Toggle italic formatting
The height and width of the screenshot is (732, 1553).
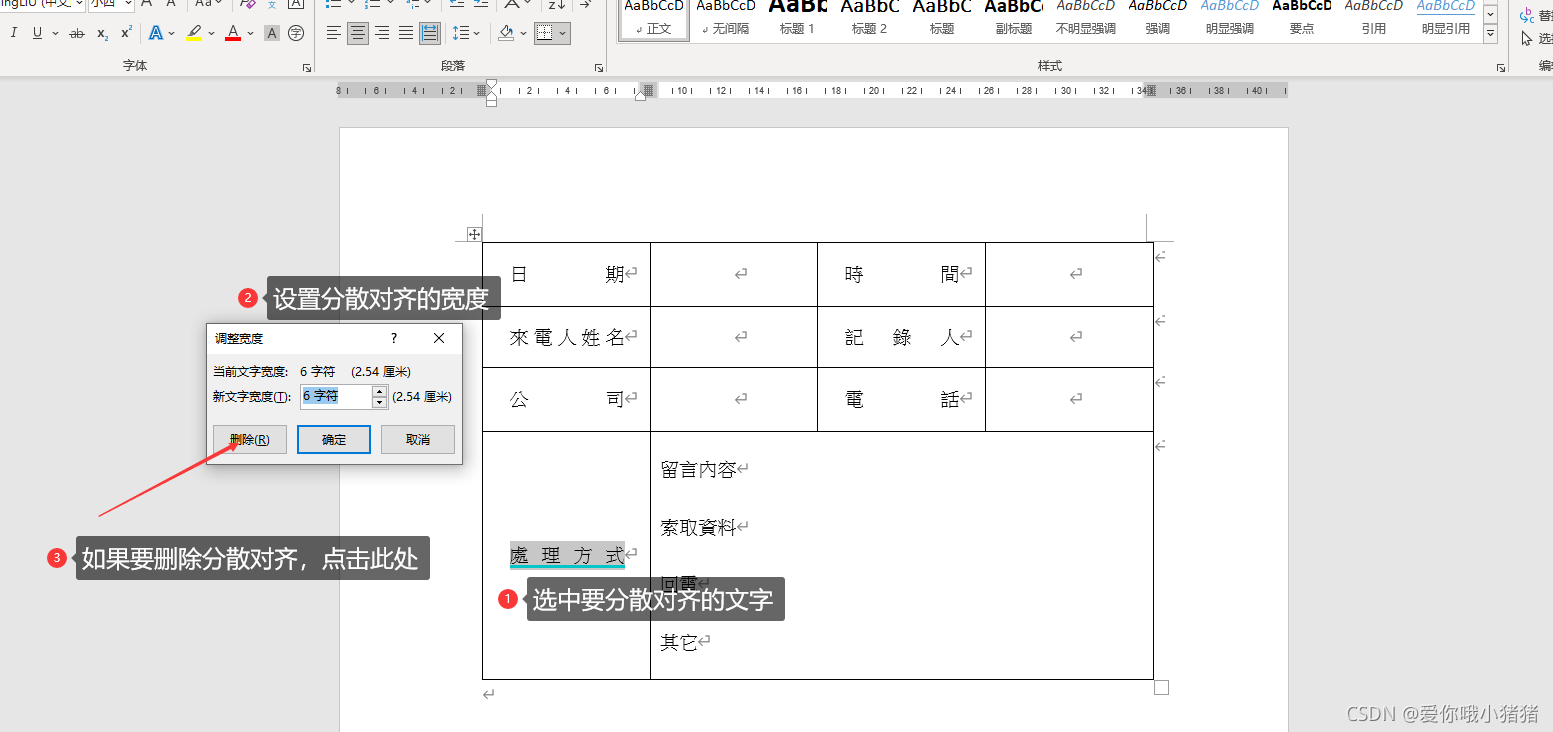(x=14, y=34)
